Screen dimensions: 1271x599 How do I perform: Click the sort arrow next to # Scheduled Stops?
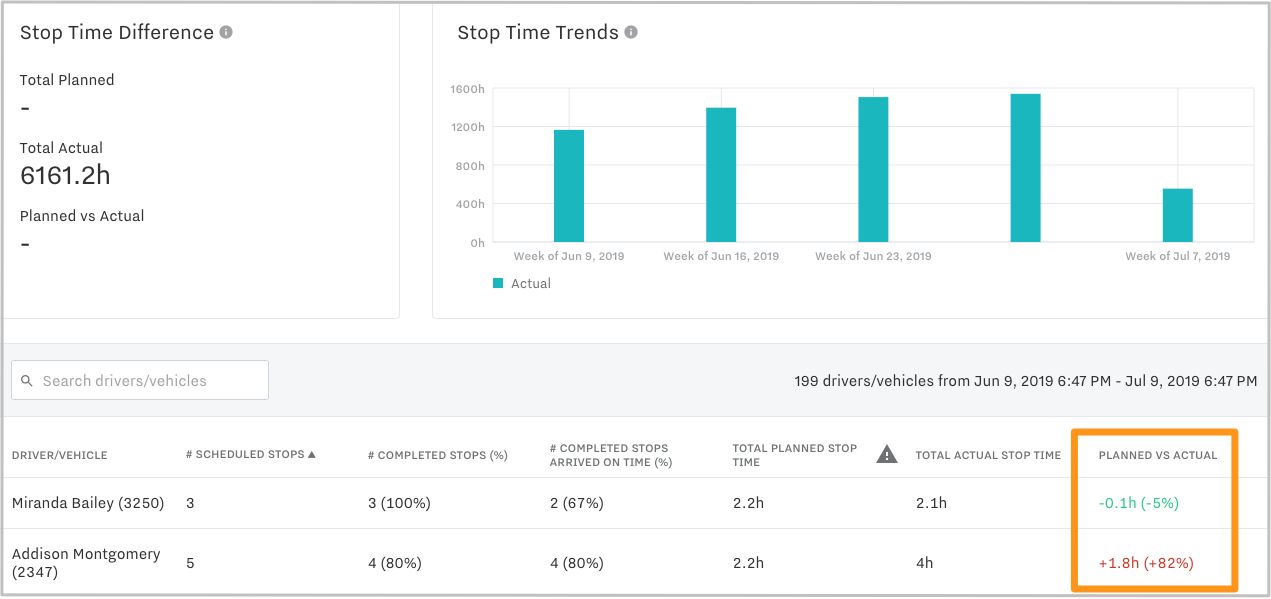tap(312, 455)
